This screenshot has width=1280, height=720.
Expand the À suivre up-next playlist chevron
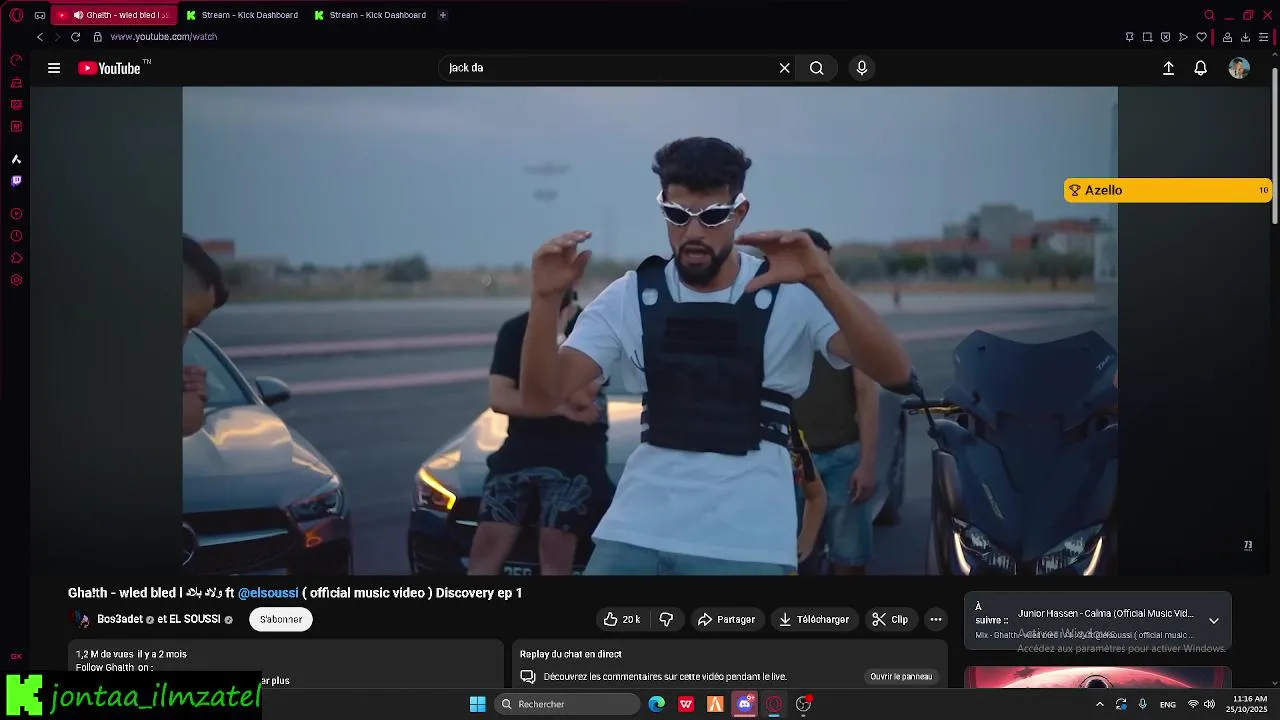(x=1214, y=621)
